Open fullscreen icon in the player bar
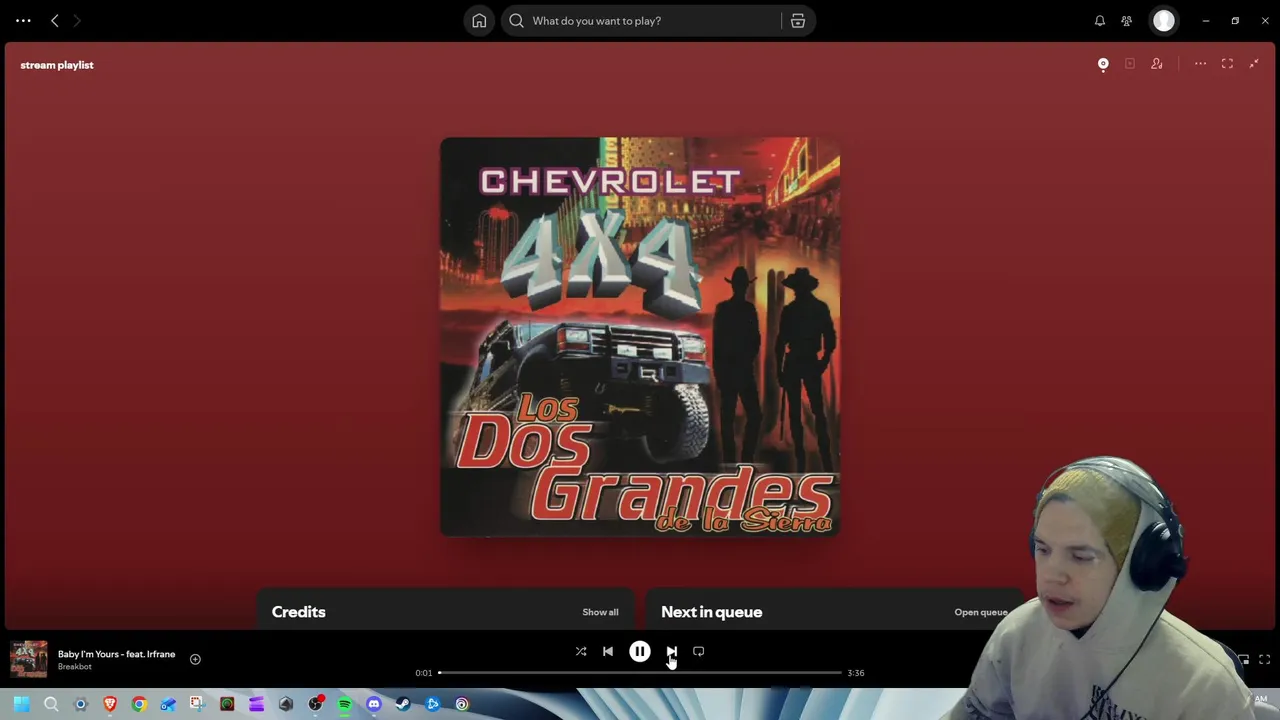1280x720 pixels. pos(1264,659)
